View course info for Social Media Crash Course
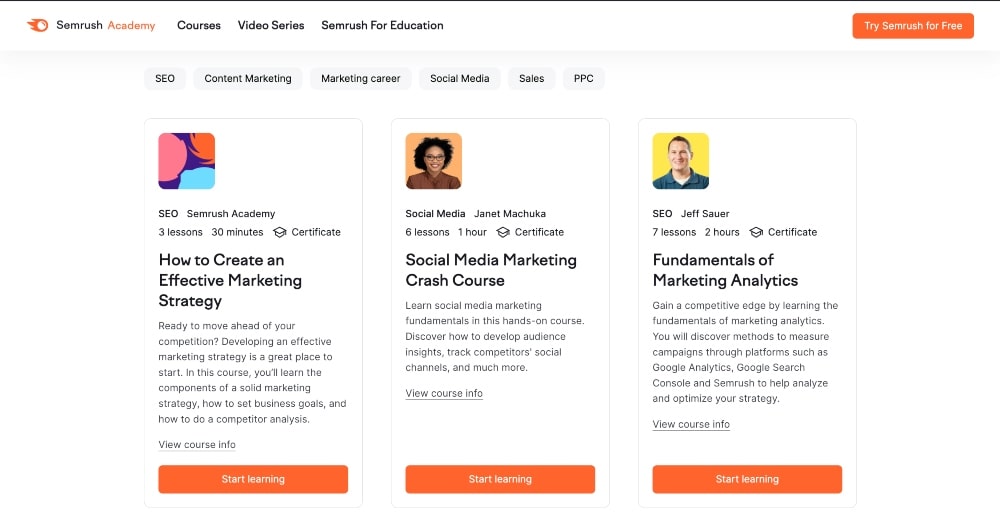Image resolution: width=1000 pixels, height=519 pixels. click(x=444, y=394)
